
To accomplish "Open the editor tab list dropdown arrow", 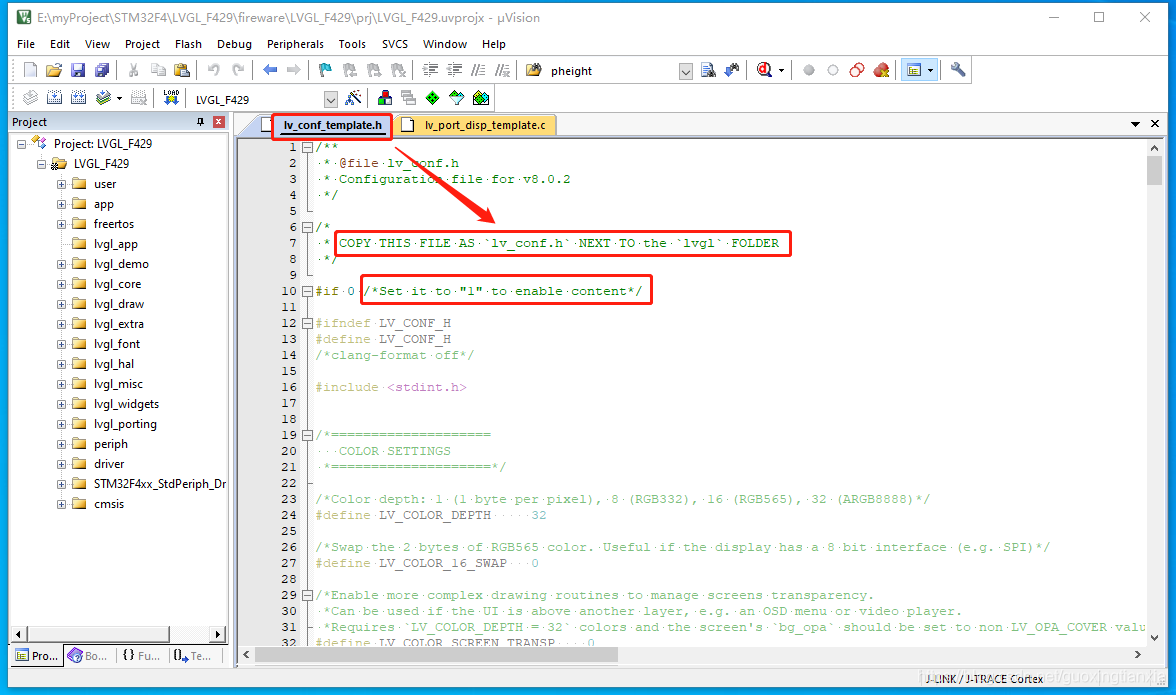I will point(1136,124).
